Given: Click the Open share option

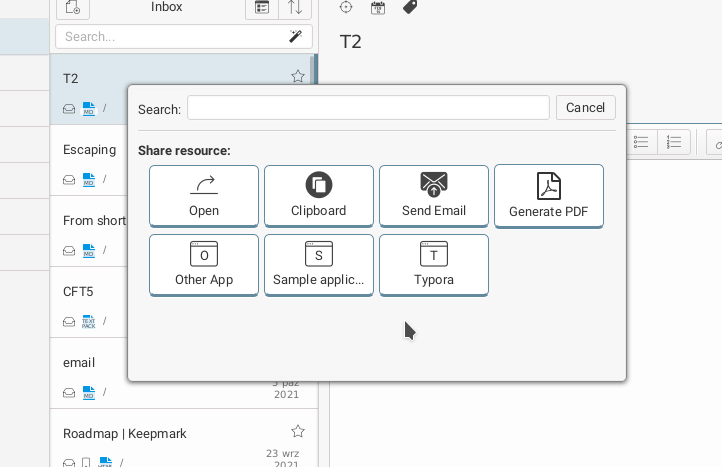Looking at the screenshot, I should [204, 196].
